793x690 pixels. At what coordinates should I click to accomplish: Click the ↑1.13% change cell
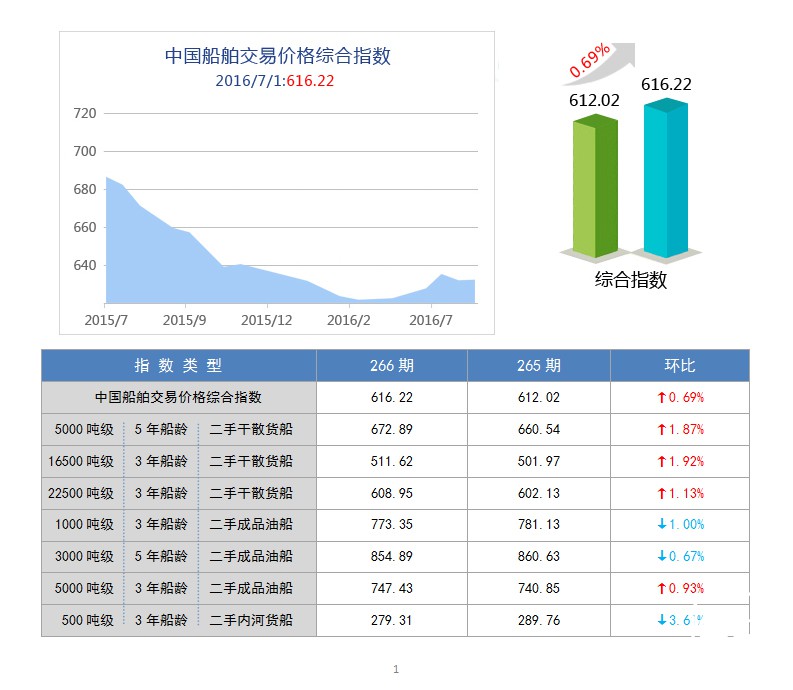(x=680, y=493)
